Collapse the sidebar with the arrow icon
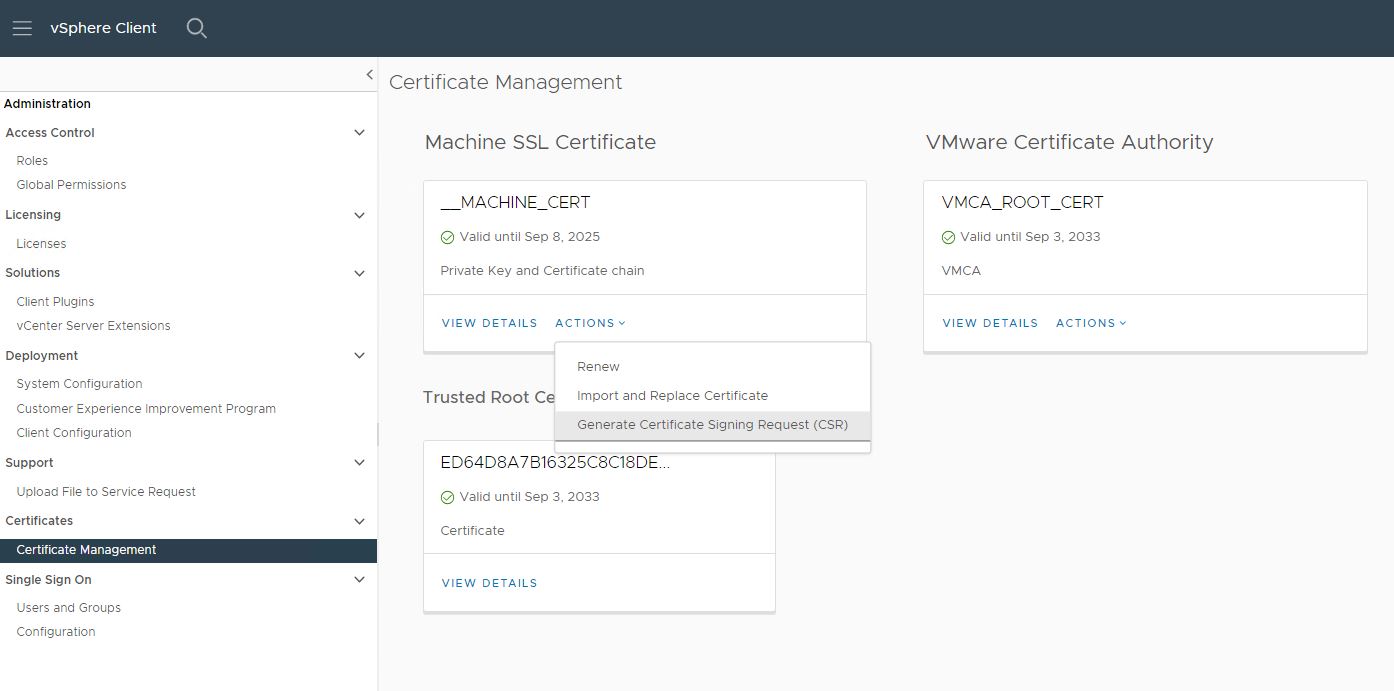Viewport: 1394px width, 691px height. coord(369,74)
